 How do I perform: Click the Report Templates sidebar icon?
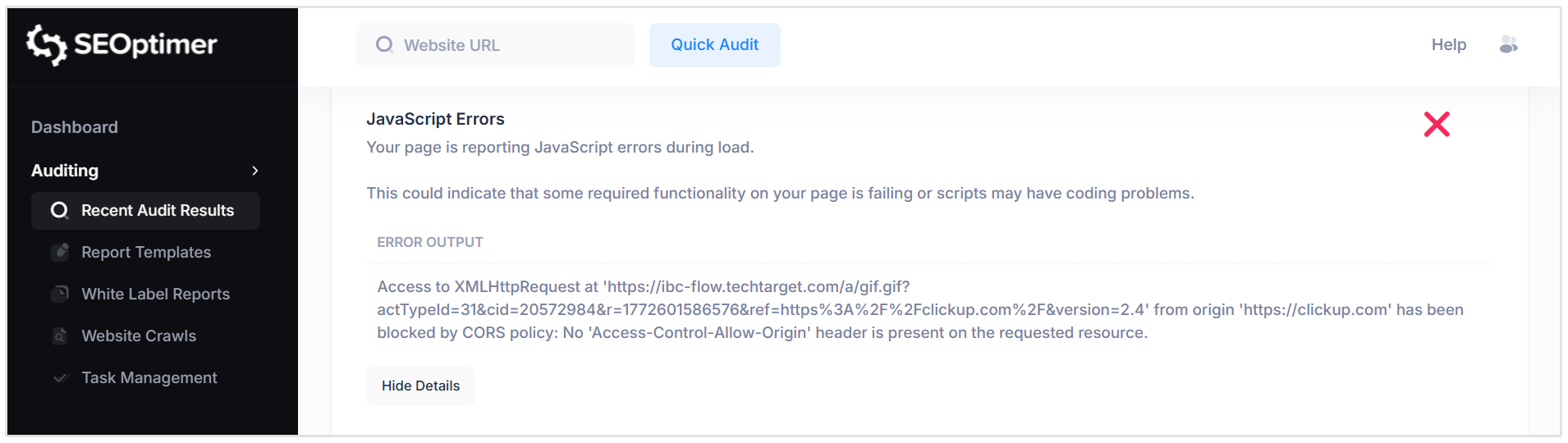click(x=60, y=252)
